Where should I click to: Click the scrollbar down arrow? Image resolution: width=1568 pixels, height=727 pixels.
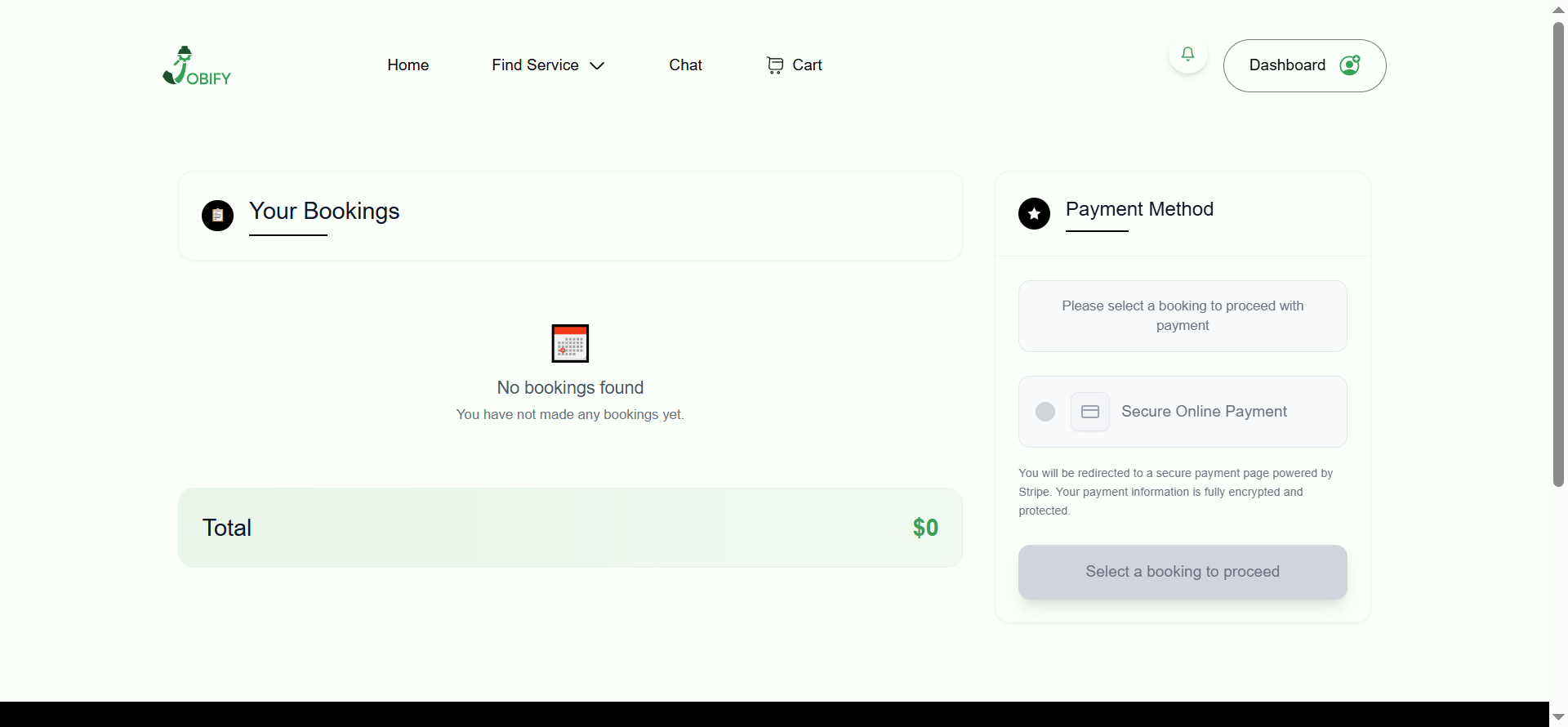coord(1558,717)
